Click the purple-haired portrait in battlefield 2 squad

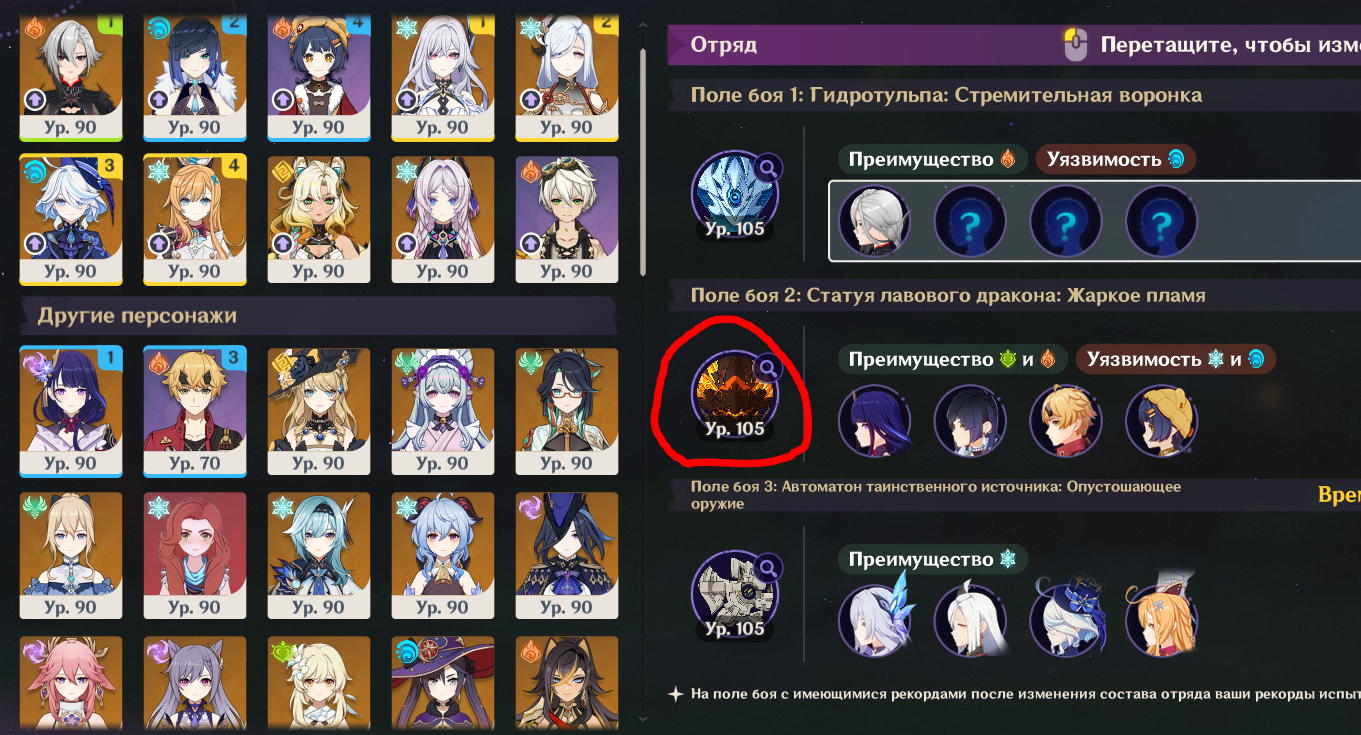point(874,421)
